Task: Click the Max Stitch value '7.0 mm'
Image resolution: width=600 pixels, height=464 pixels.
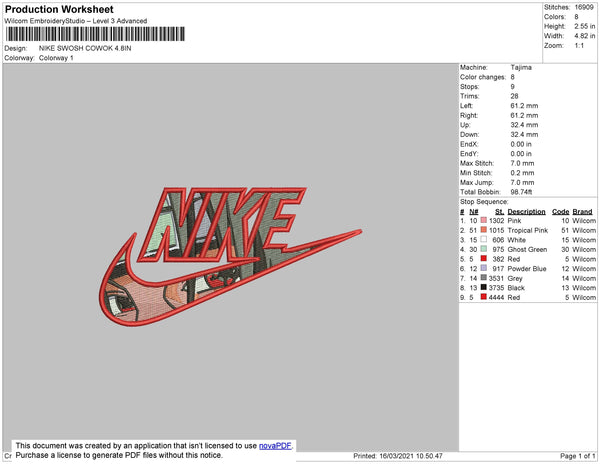Action: [522, 163]
